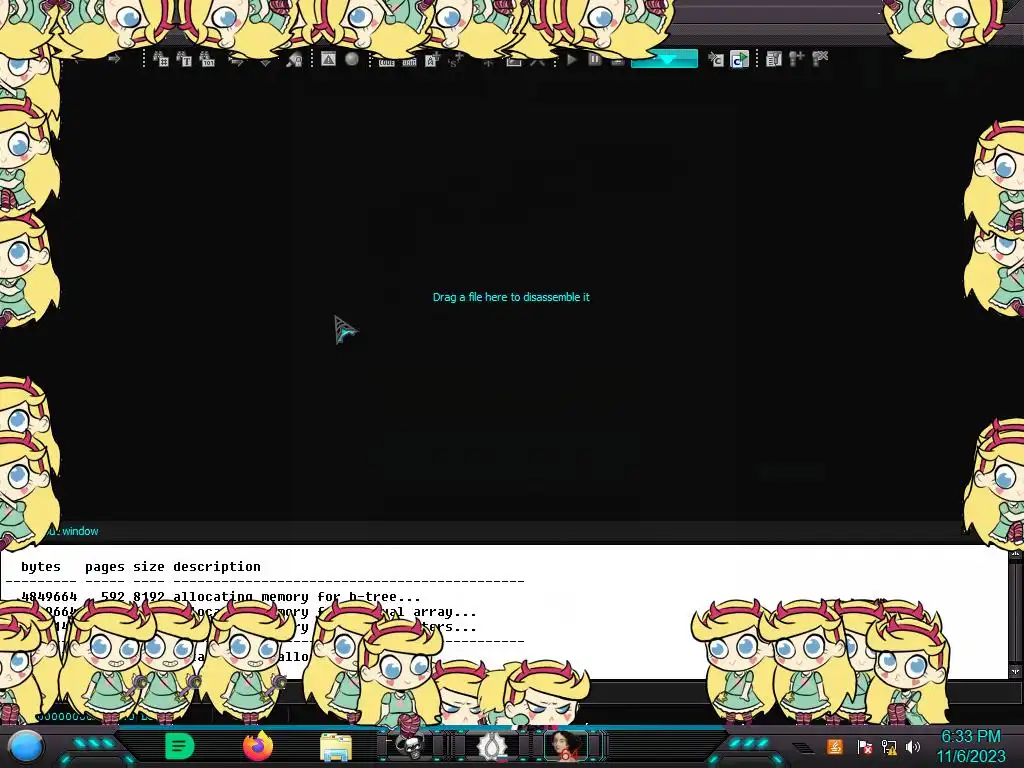Screen dimensions: 1024x768
Task: Click the 'description' column header in output
Action: point(217,566)
